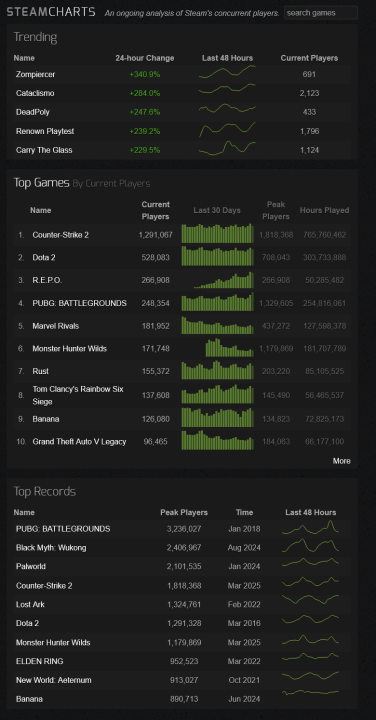The width and height of the screenshot is (376, 720).
Task: Open the R.E.P.O. game page
Action: 47,280
